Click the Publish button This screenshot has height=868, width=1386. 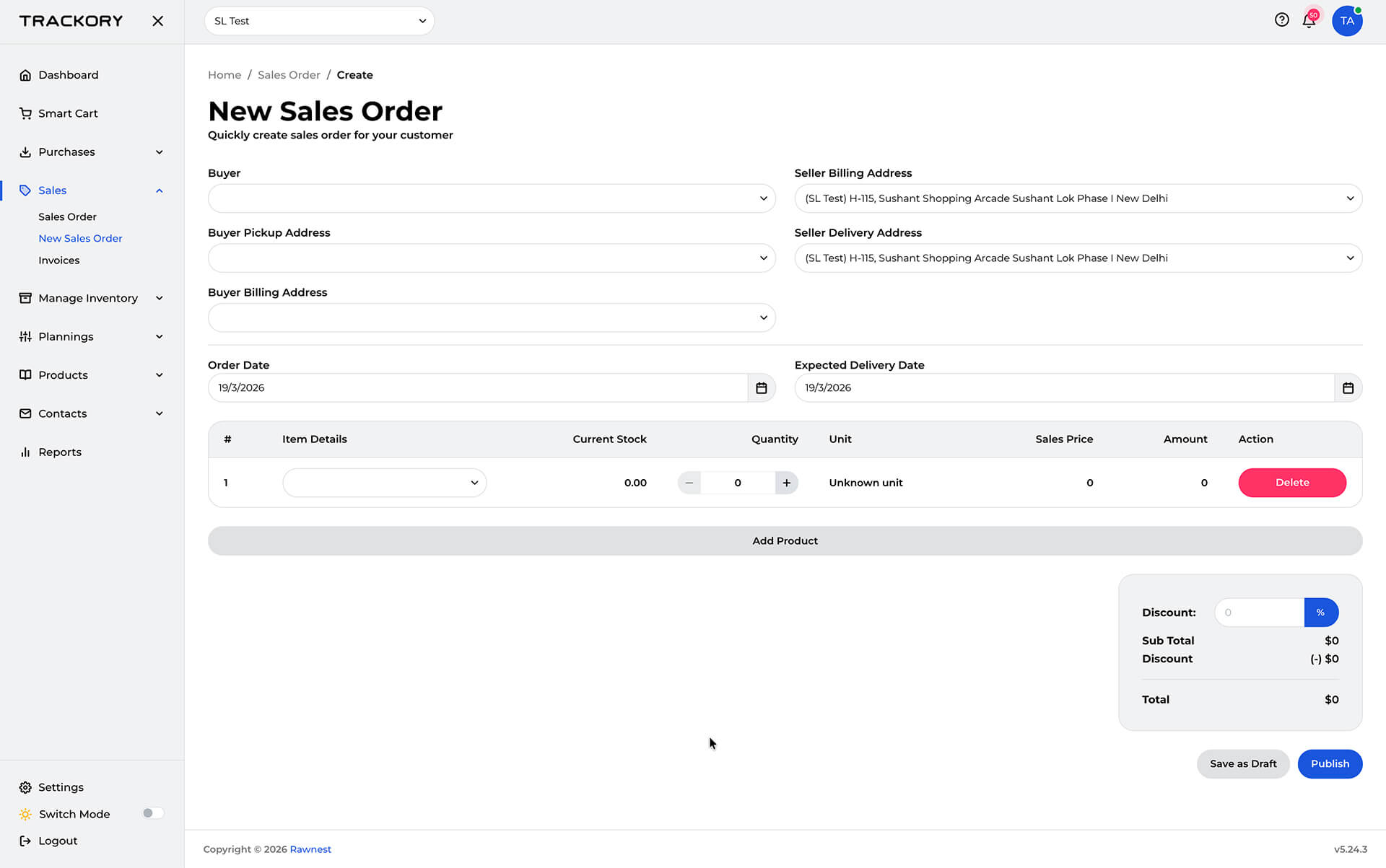coord(1329,764)
